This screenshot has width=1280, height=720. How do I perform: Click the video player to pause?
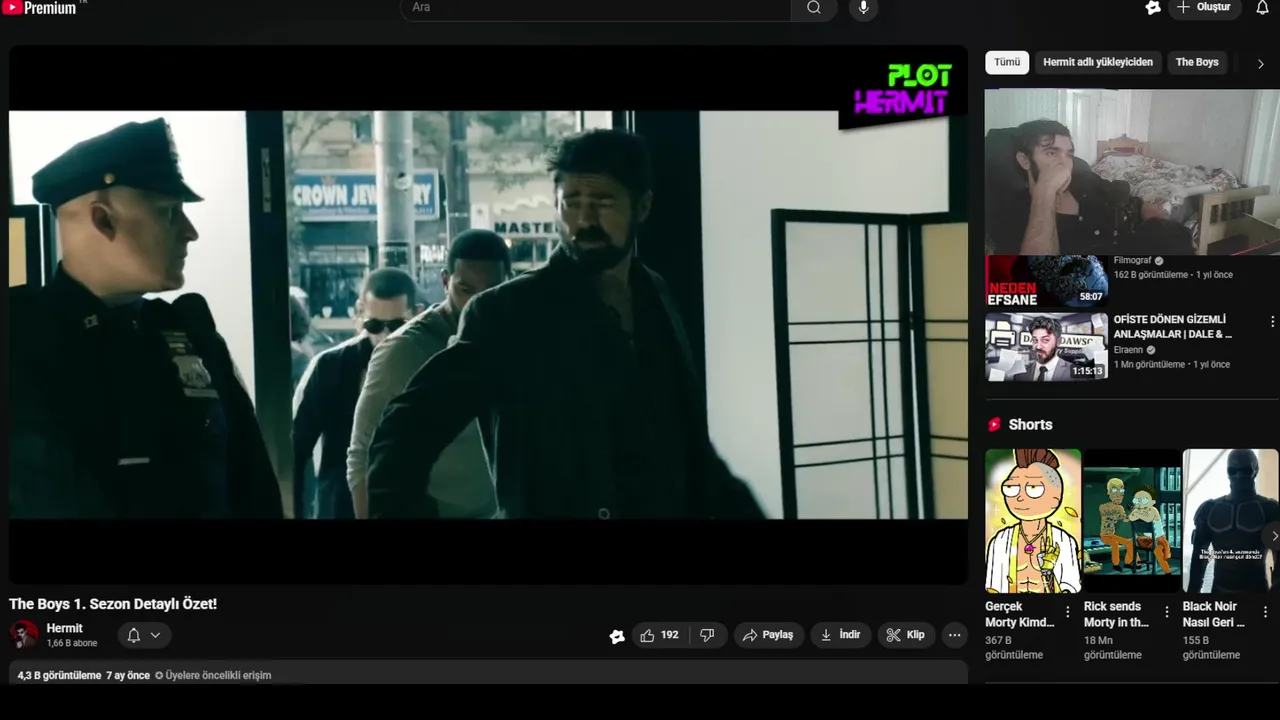pyautogui.click(x=488, y=314)
